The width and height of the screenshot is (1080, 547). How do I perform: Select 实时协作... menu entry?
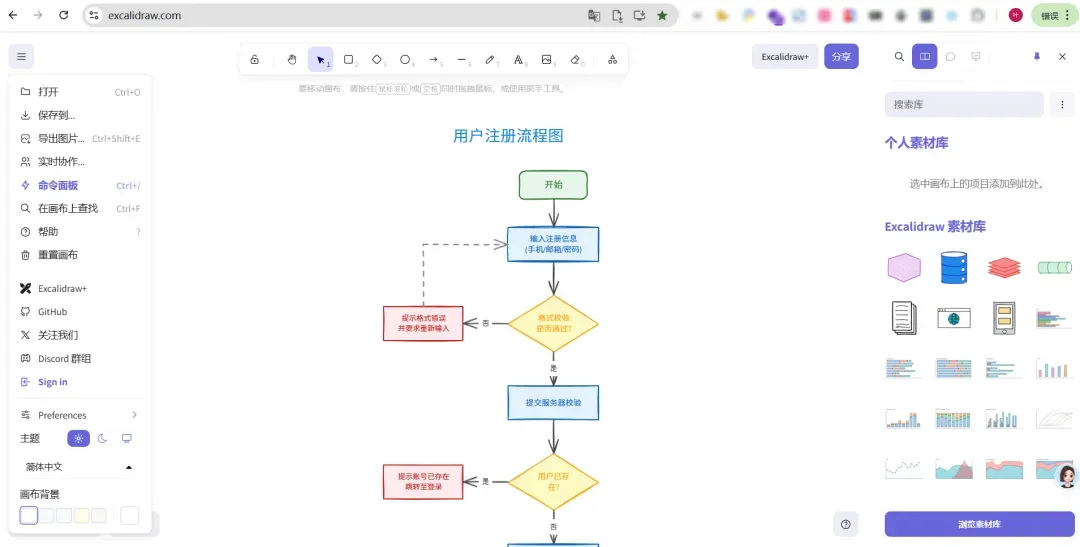coord(80,162)
